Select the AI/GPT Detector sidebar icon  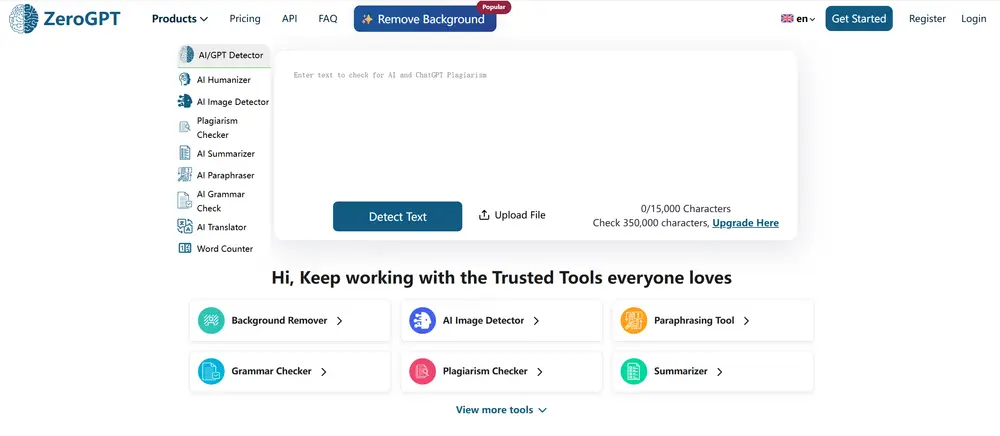tap(186, 55)
